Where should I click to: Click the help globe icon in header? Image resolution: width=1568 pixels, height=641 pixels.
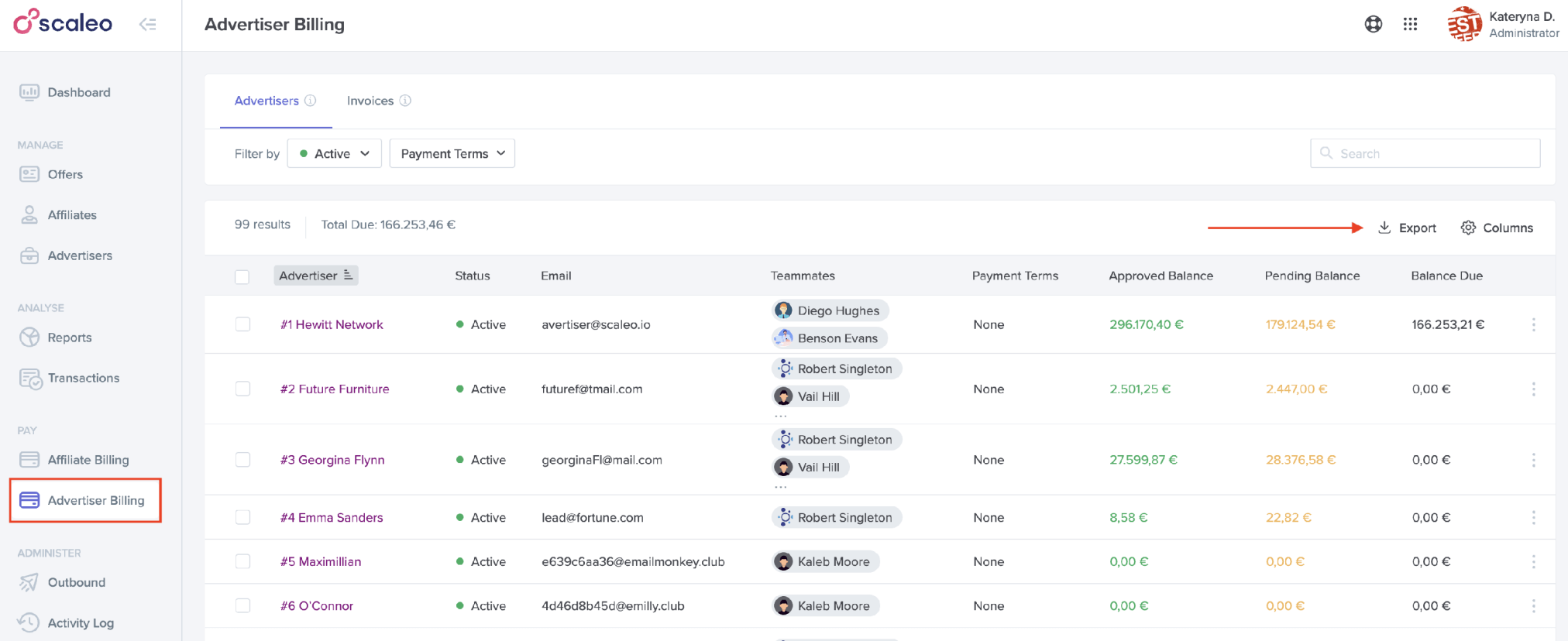click(1374, 24)
